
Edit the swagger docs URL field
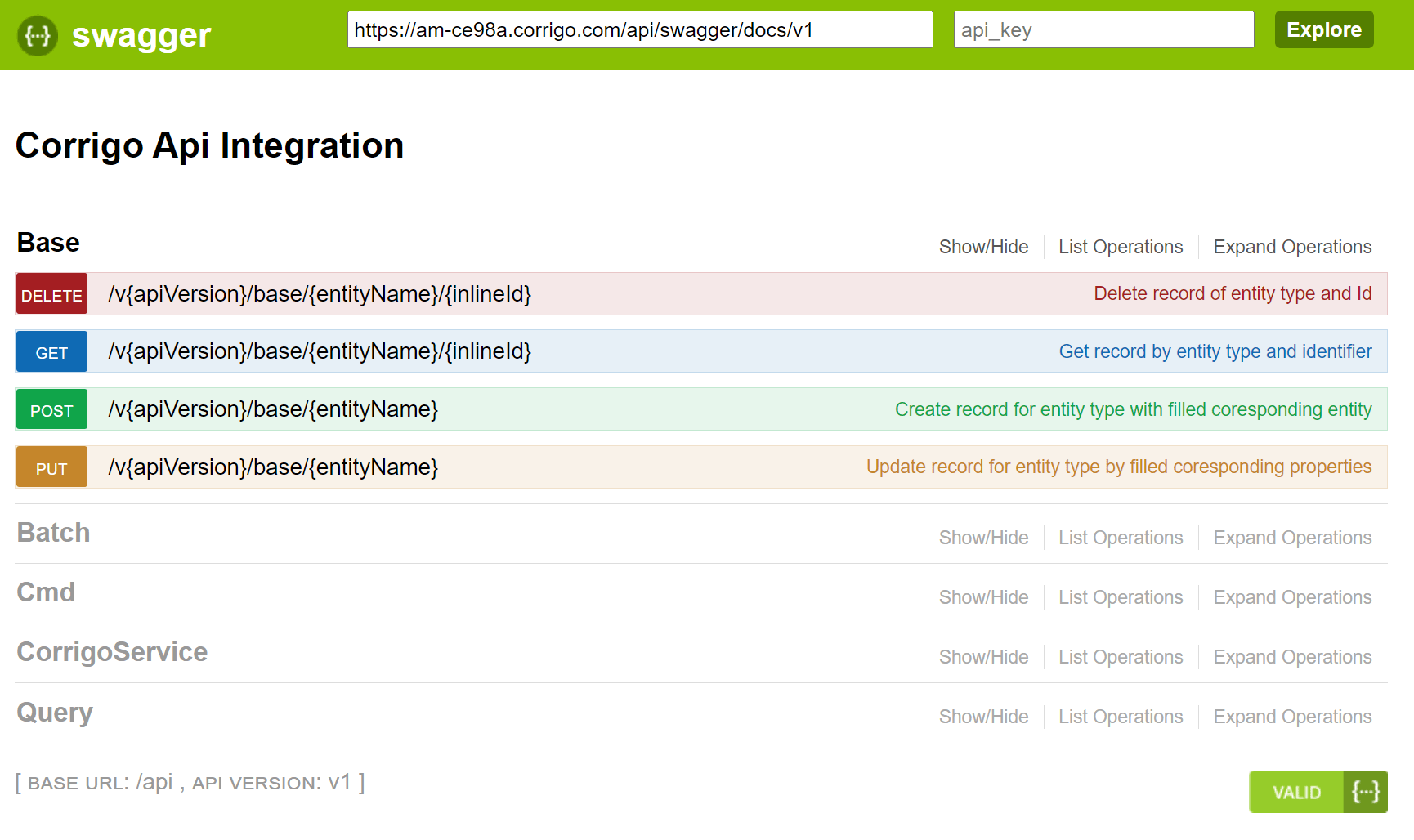[640, 29]
